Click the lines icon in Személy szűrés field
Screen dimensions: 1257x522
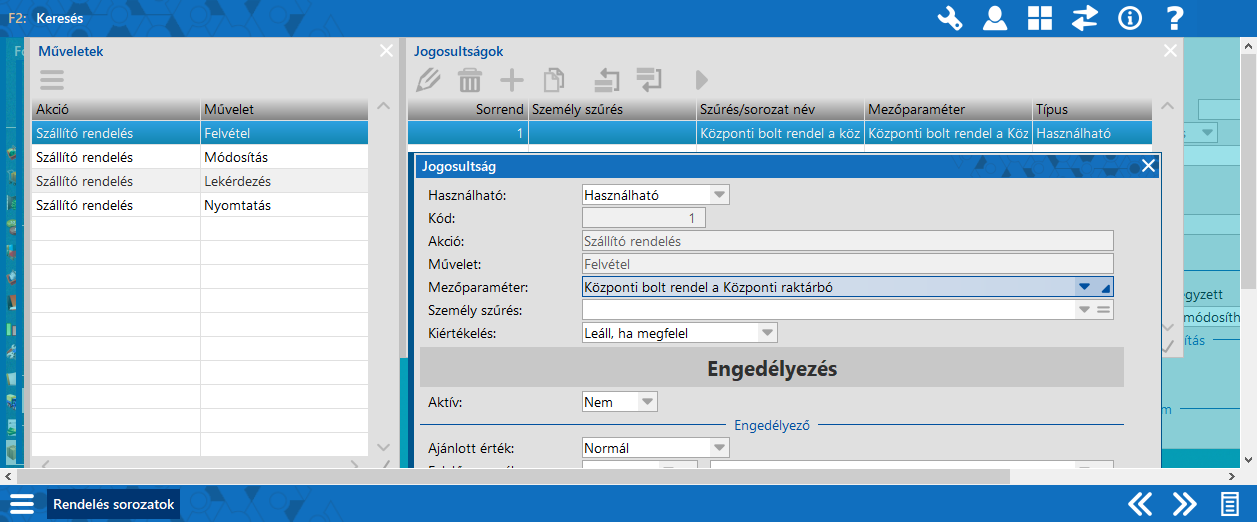point(1104,310)
